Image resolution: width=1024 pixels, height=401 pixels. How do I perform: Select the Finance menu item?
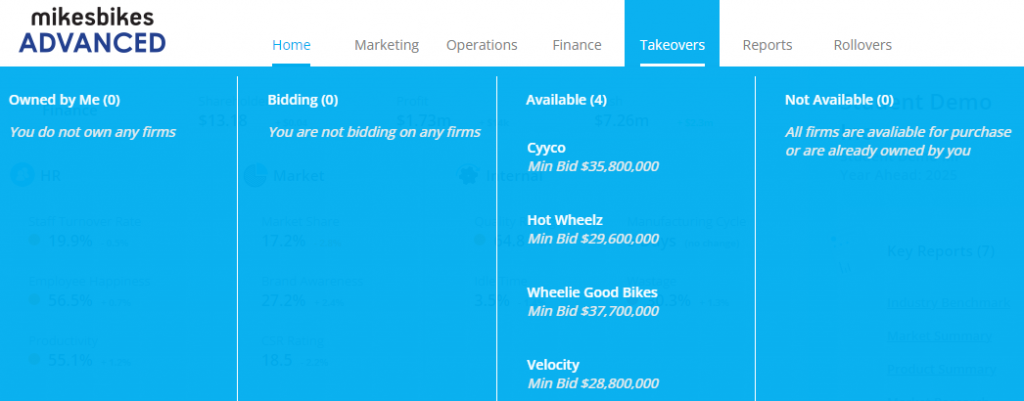(577, 45)
